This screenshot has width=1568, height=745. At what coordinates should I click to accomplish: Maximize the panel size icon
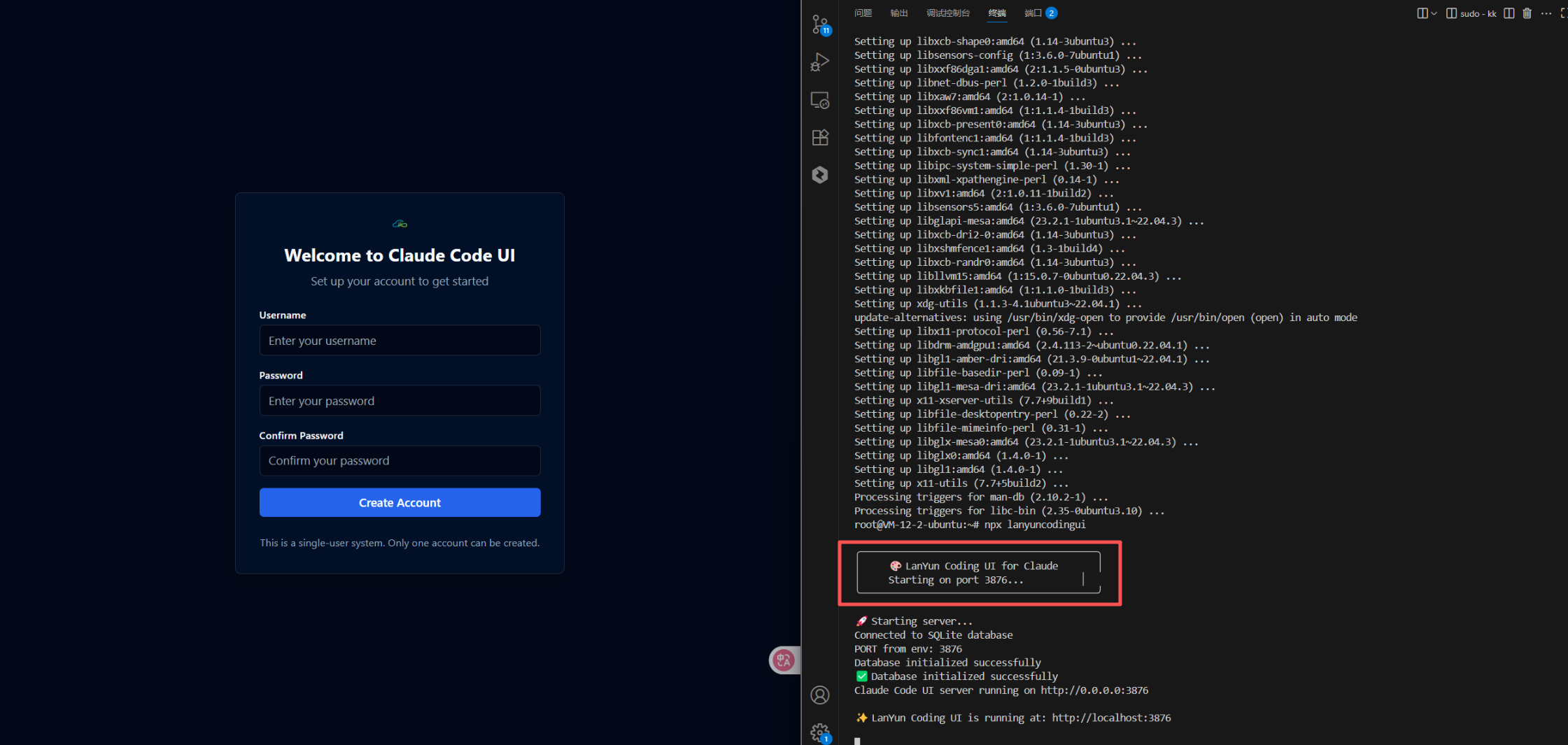[x=1564, y=13]
